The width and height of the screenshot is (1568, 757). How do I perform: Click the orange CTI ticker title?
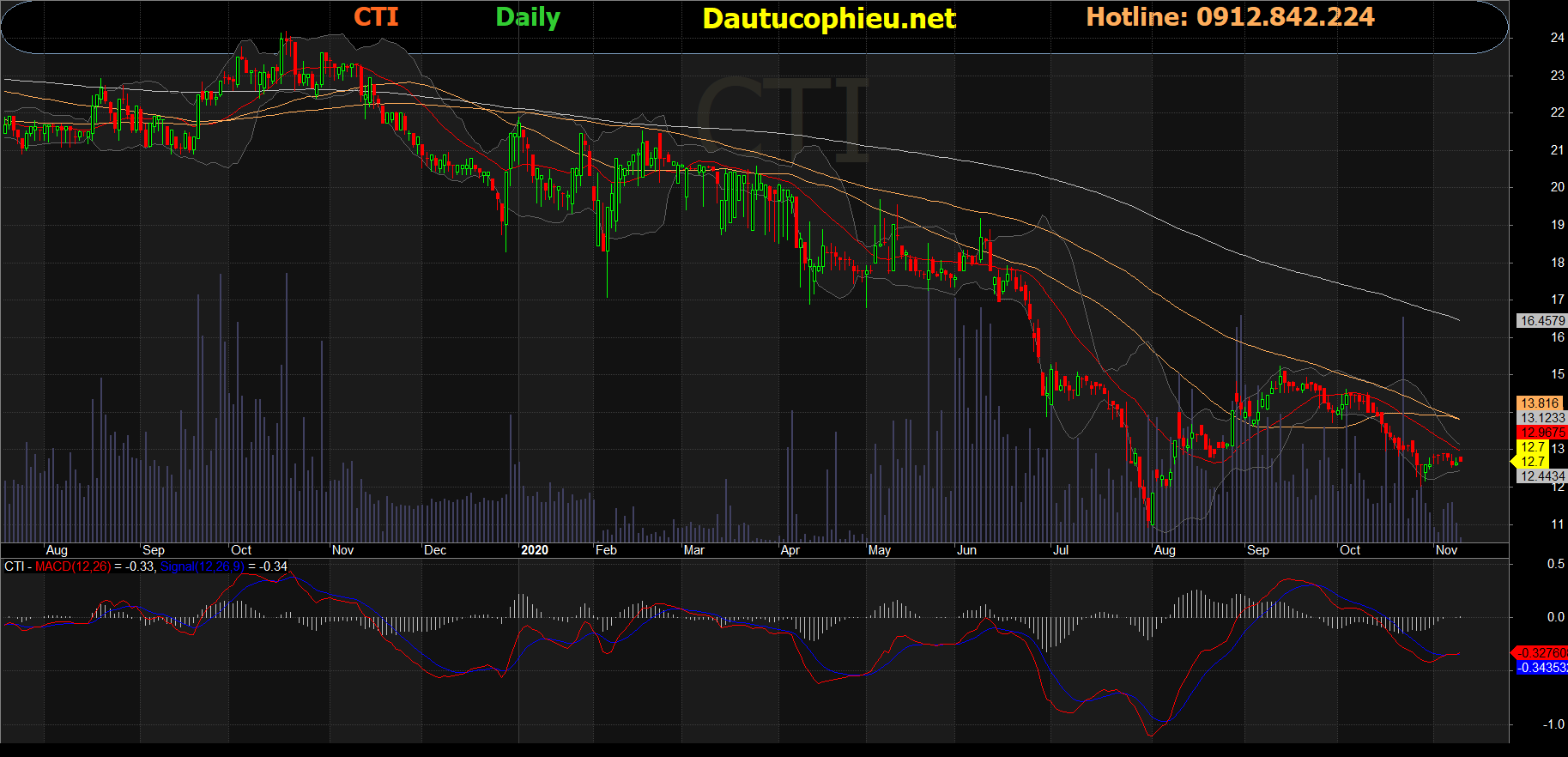click(x=376, y=17)
